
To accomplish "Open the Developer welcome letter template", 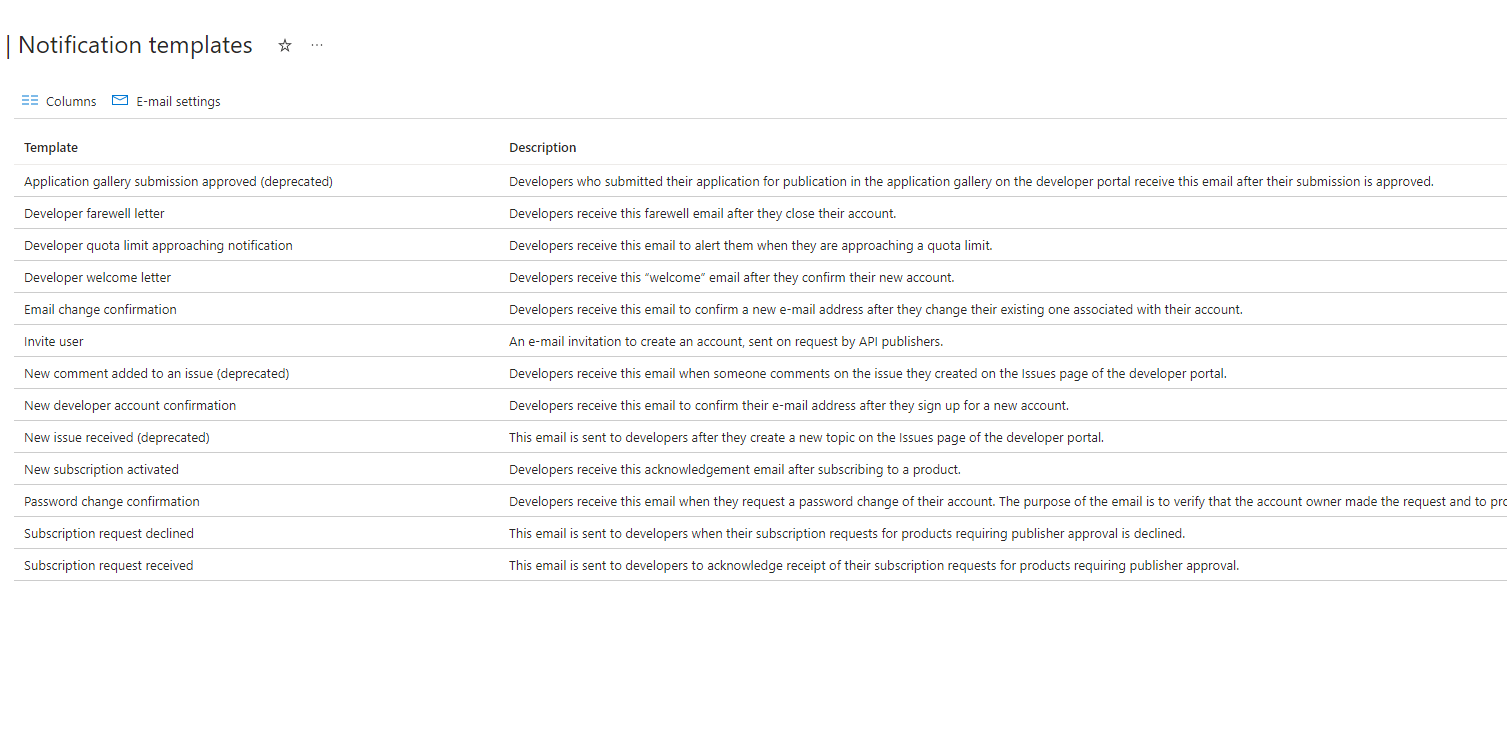I will (97, 277).
